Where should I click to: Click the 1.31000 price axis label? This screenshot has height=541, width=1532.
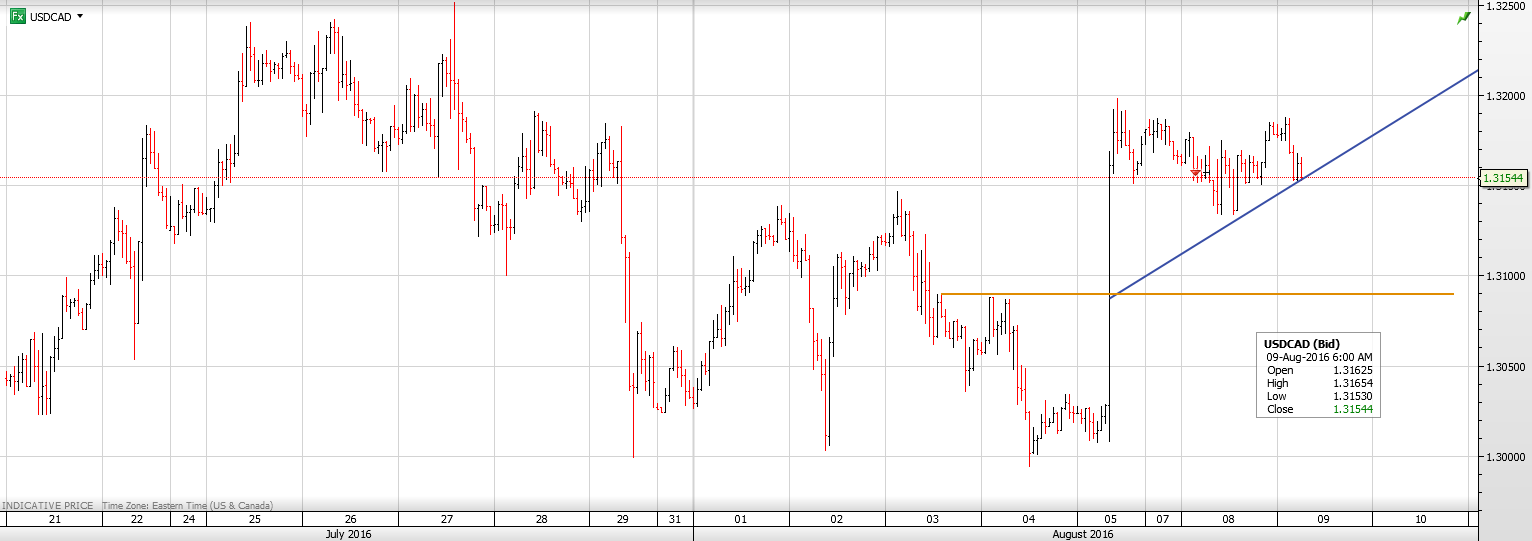pos(1505,276)
